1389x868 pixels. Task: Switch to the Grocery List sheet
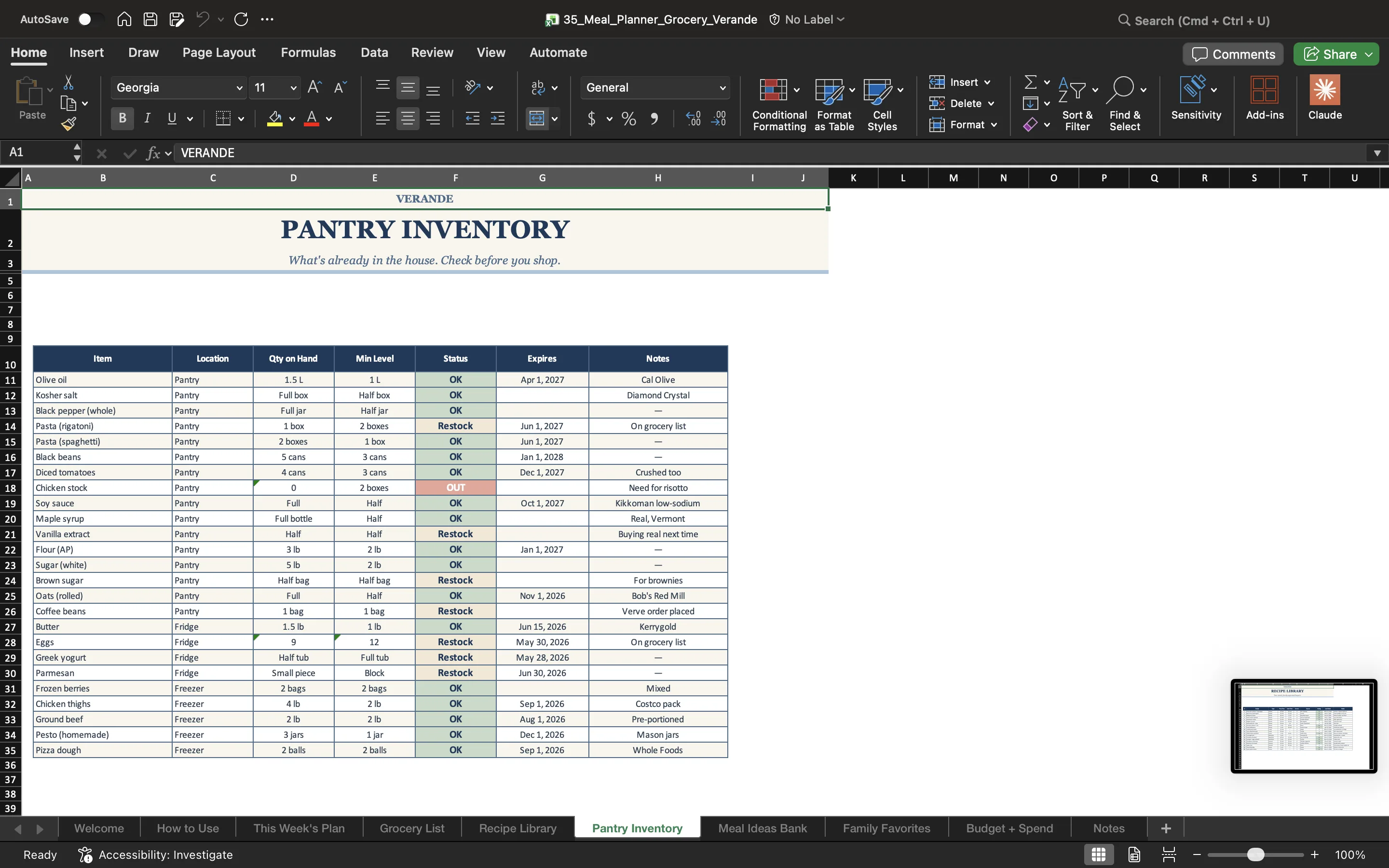(412, 828)
